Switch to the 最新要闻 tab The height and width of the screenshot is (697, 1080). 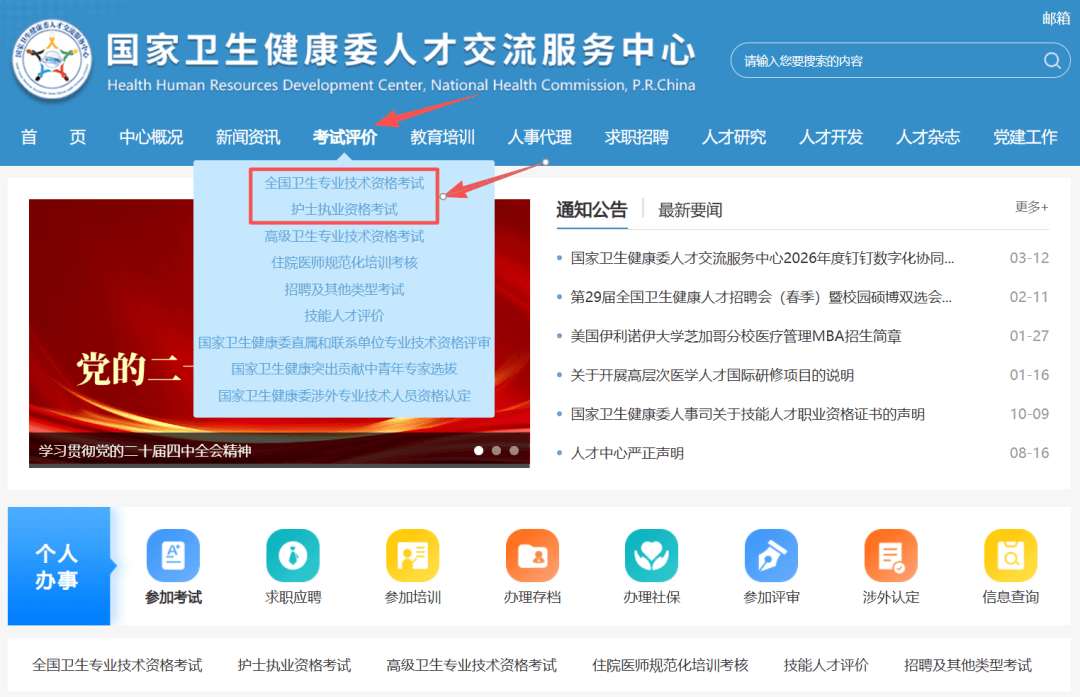[x=689, y=210]
